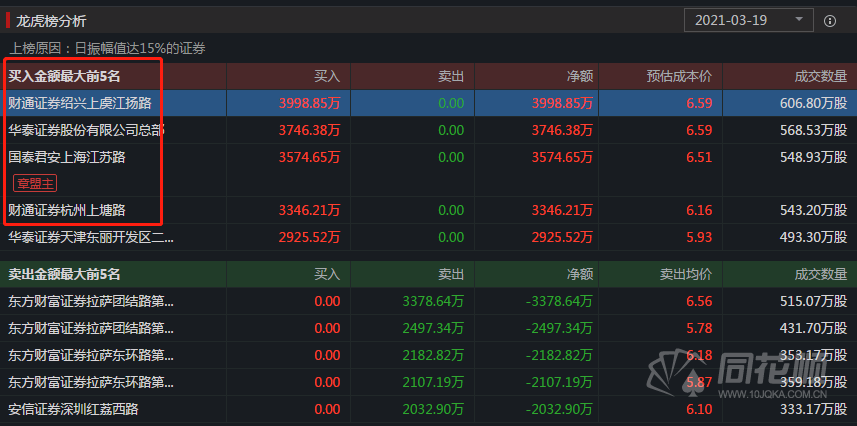Click the cost price 5.93
Screen dimensions: 857x426
coord(700,237)
